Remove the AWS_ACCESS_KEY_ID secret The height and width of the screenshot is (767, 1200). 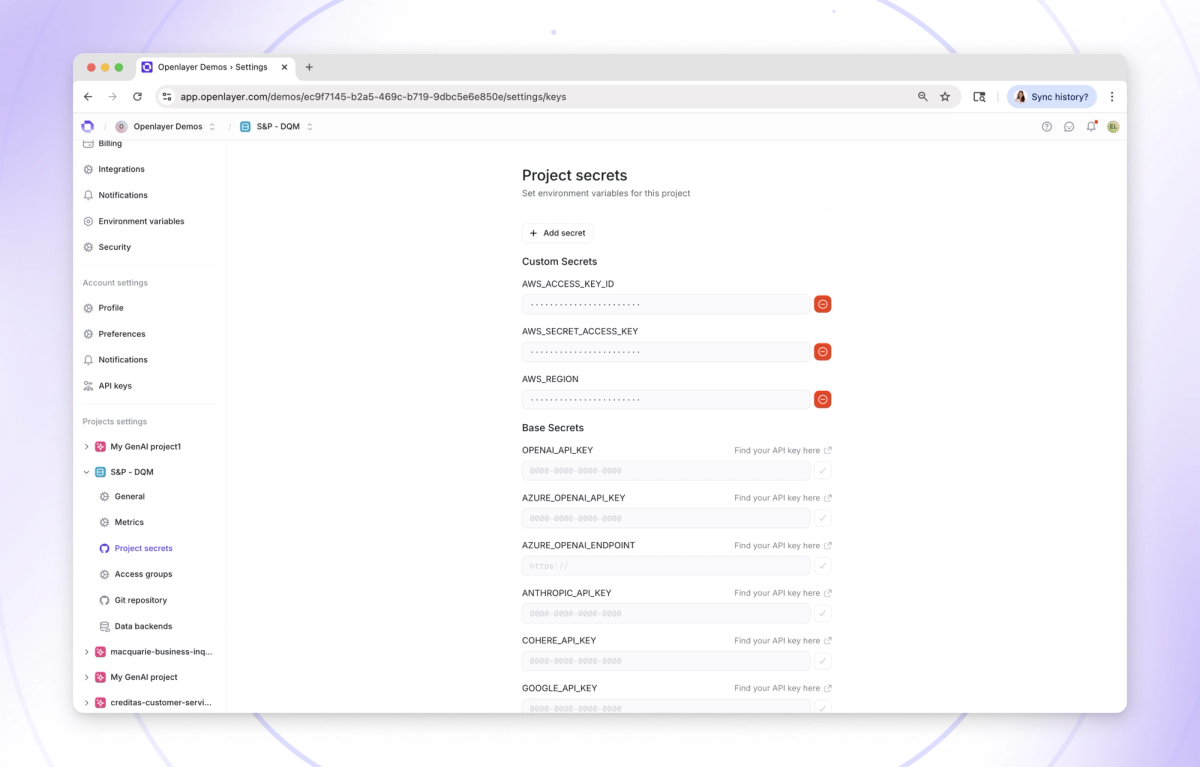point(822,304)
